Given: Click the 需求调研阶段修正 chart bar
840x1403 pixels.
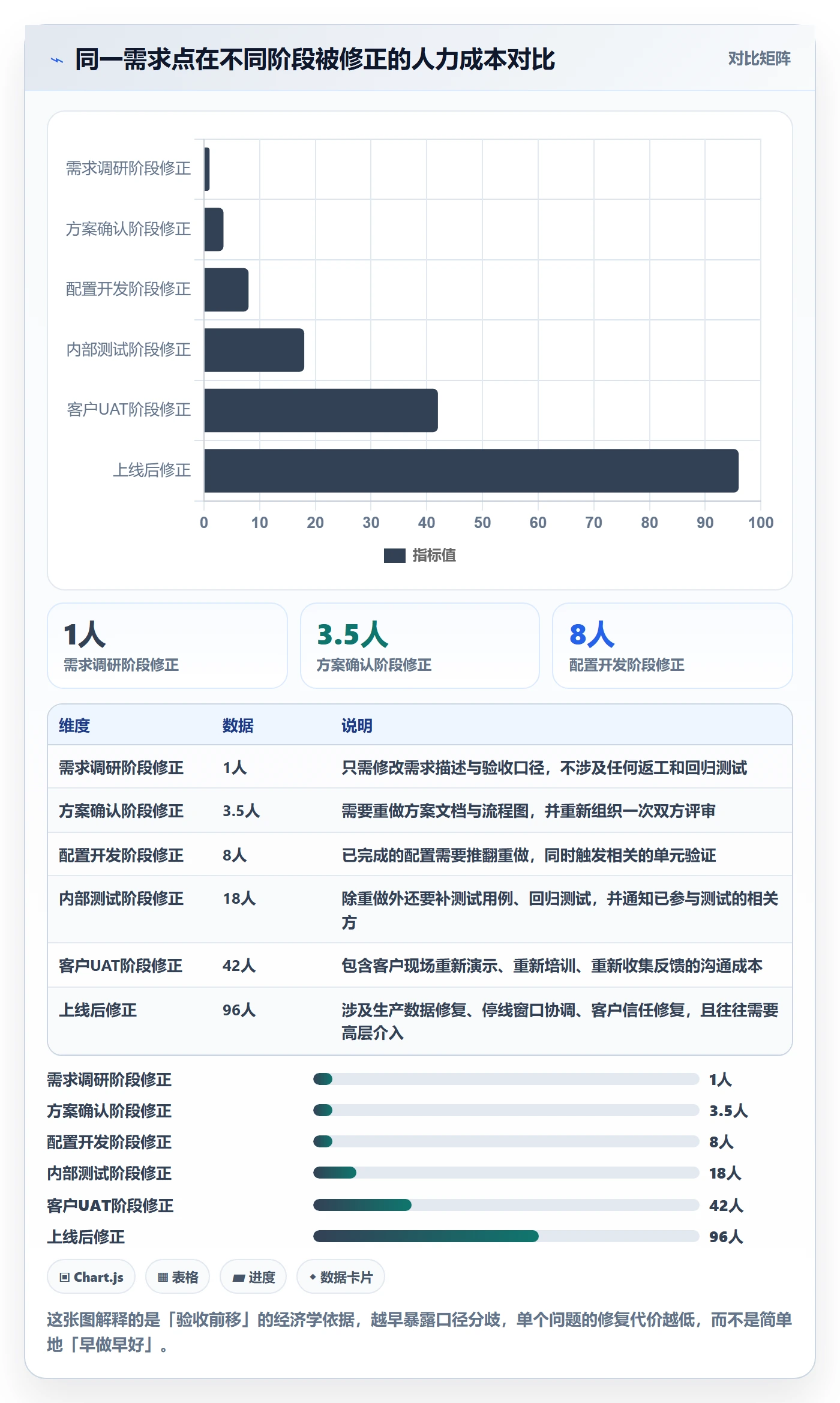Looking at the screenshot, I should click(x=207, y=169).
